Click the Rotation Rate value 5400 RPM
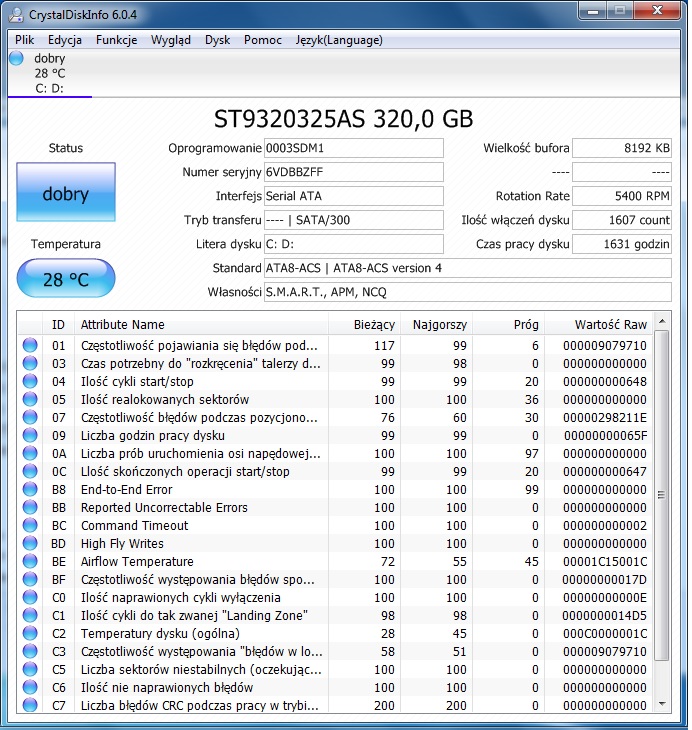 [x=622, y=196]
